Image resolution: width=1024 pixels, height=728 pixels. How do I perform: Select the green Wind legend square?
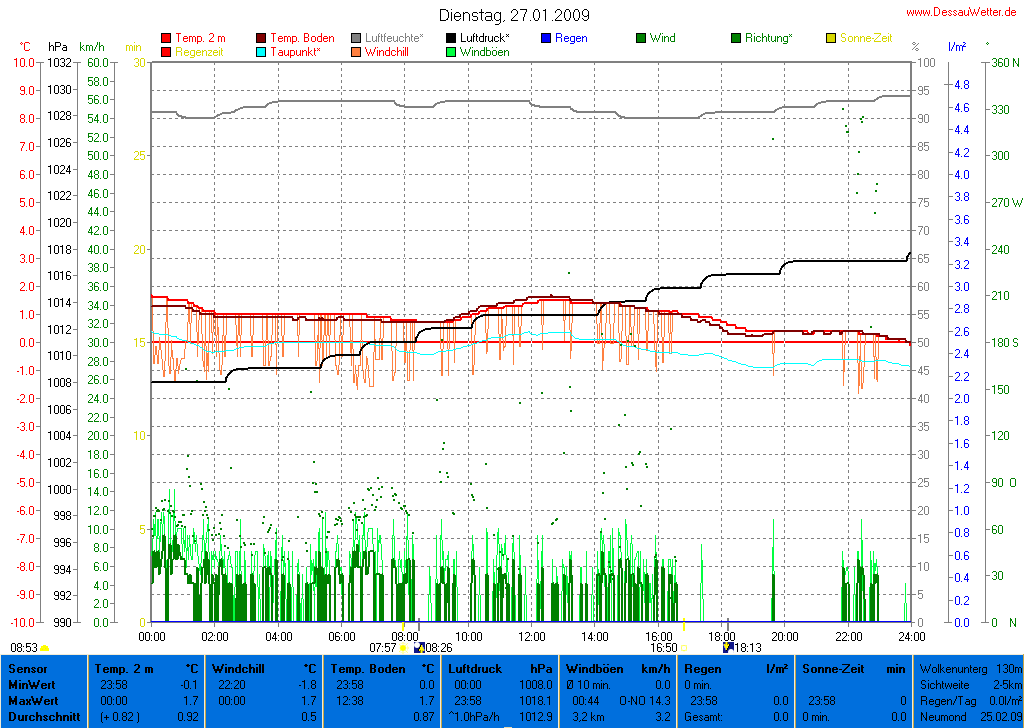tap(641, 38)
